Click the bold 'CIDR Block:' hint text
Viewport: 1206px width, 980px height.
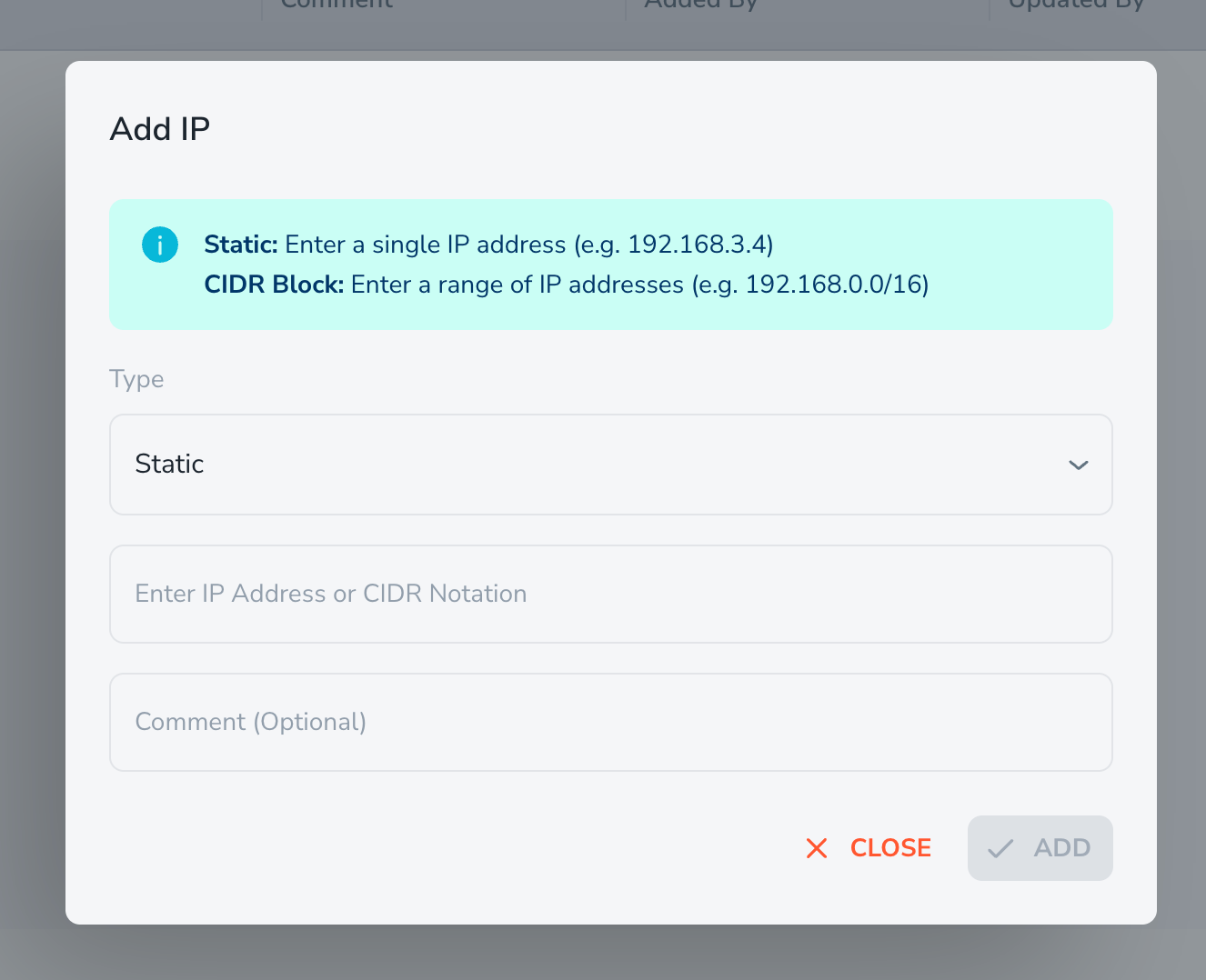274,285
